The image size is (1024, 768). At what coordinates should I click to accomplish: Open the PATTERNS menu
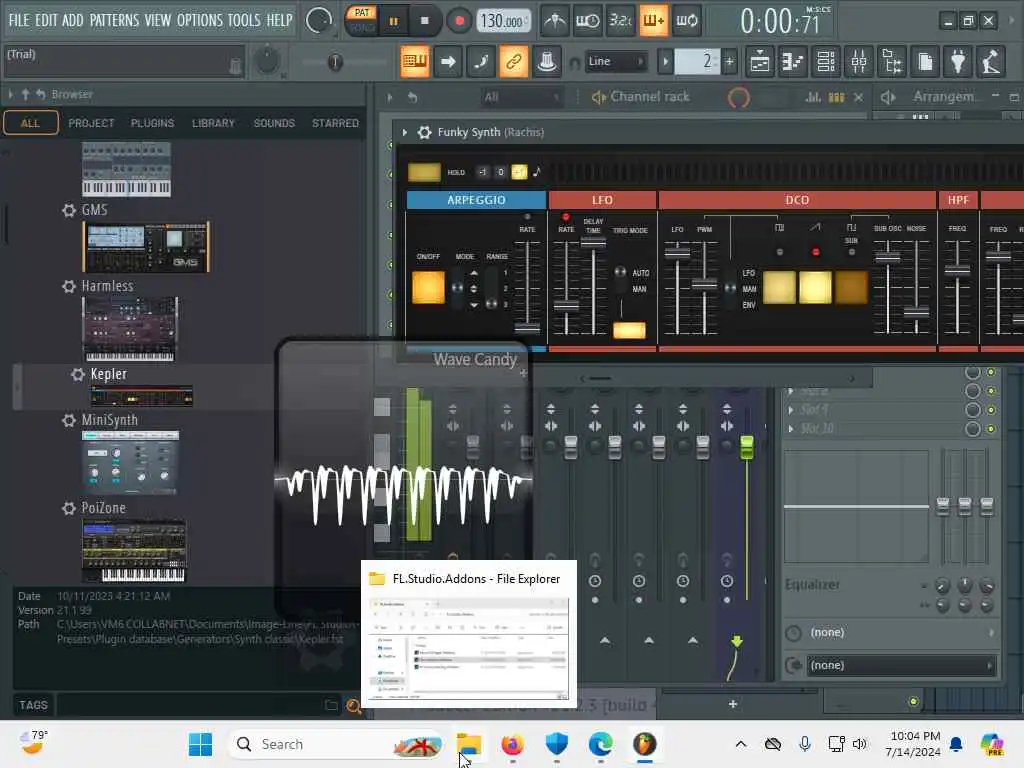click(x=114, y=20)
